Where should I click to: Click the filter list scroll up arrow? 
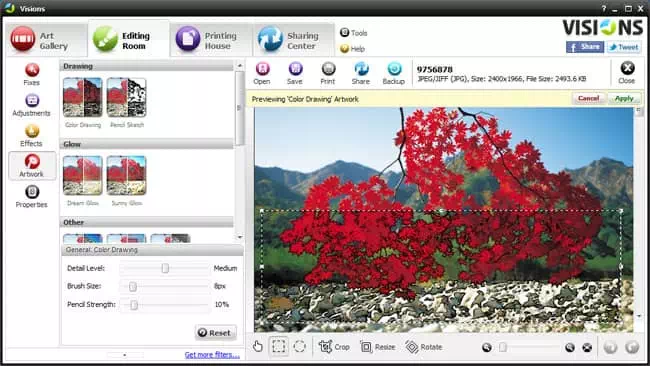pyautogui.click(x=240, y=65)
